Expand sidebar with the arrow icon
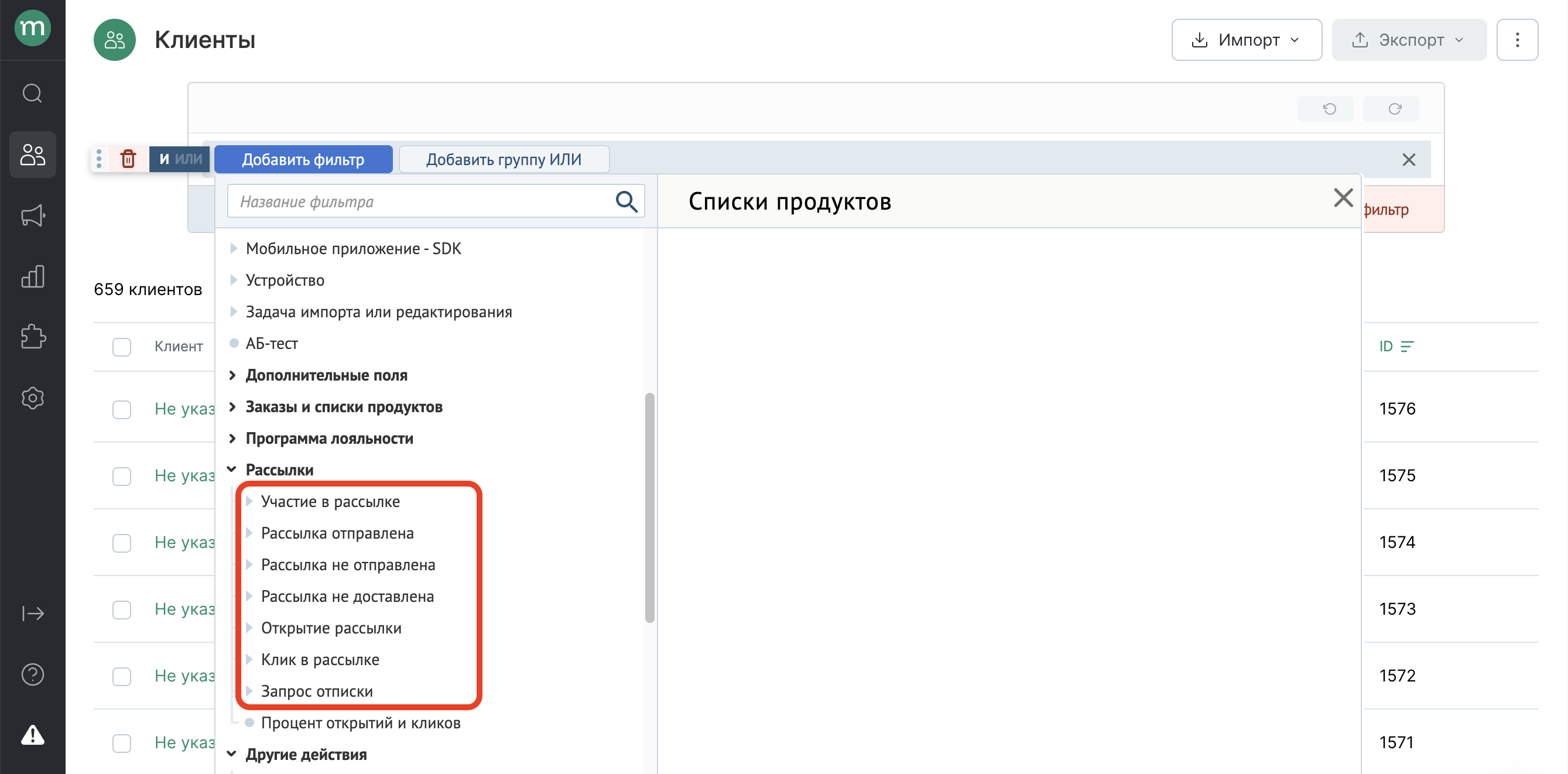 [x=32, y=614]
